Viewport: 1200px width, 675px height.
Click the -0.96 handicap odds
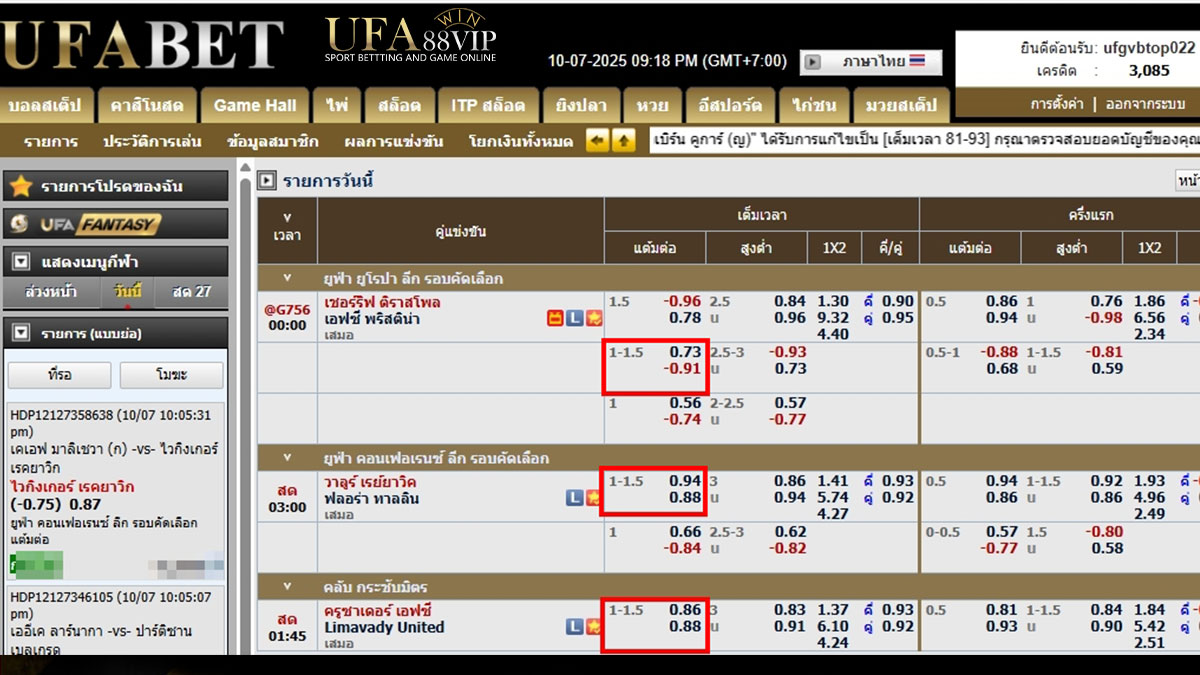tap(684, 301)
